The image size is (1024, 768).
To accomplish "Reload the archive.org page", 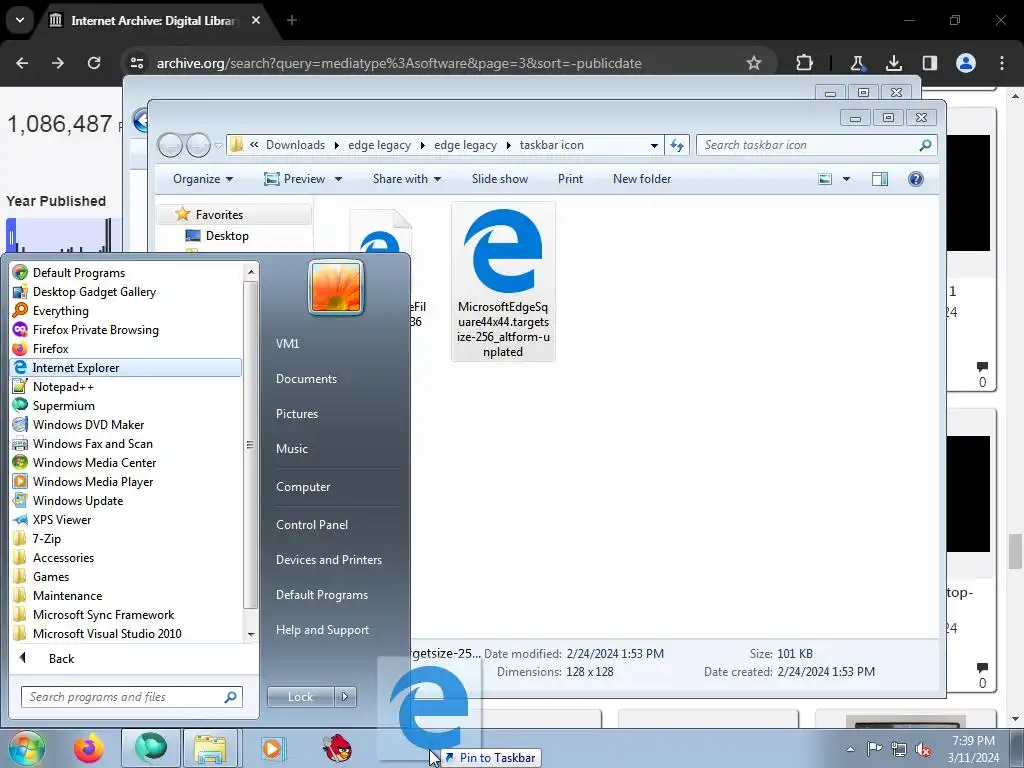I will pyautogui.click(x=94, y=63).
